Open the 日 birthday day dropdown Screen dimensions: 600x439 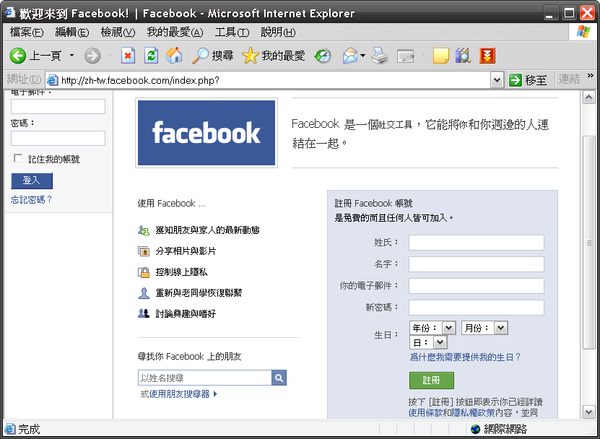click(440, 342)
